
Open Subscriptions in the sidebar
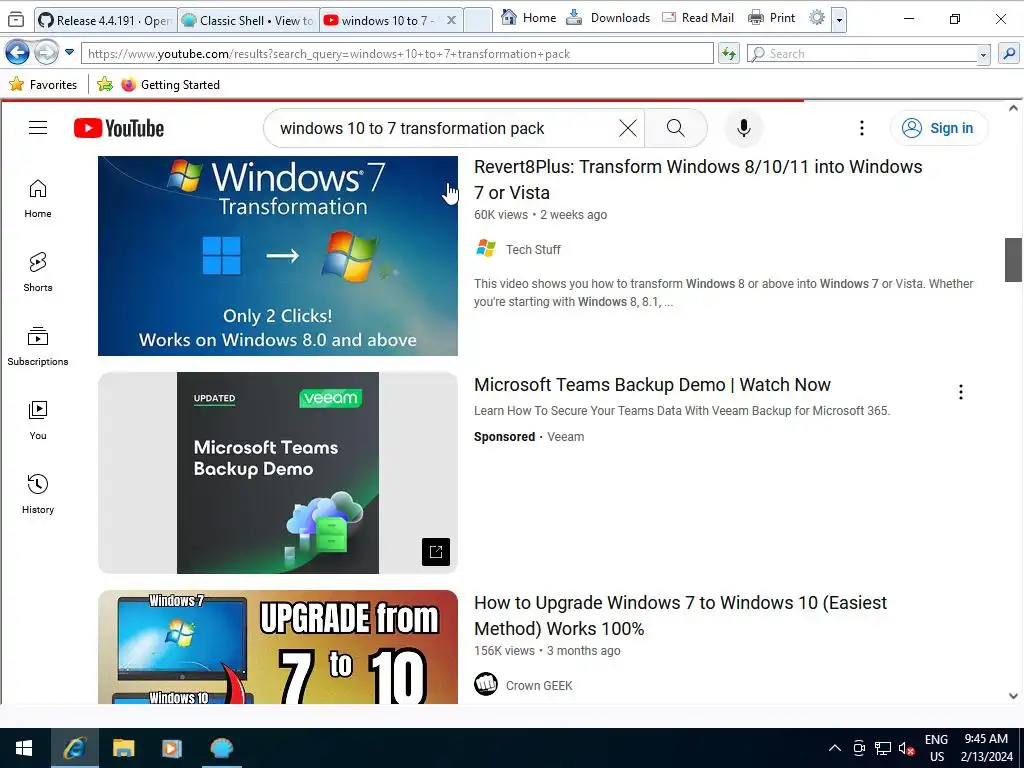(x=38, y=346)
